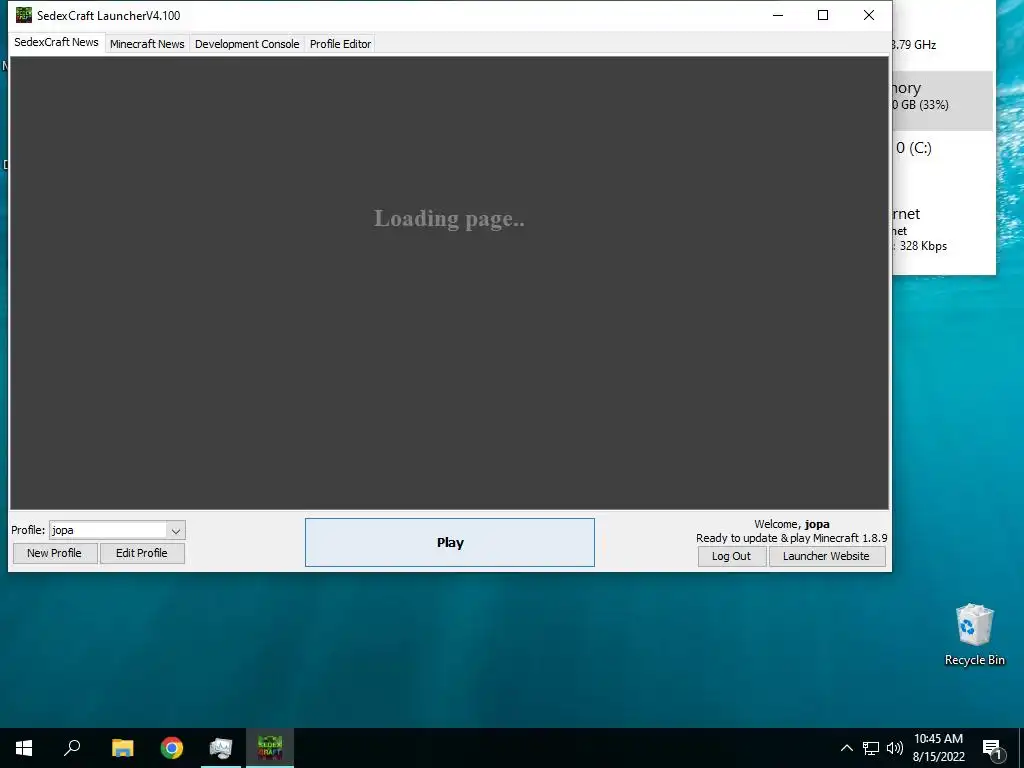
Task: Open the Windows Start menu
Action: pyautogui.click(x=24, y=748)
